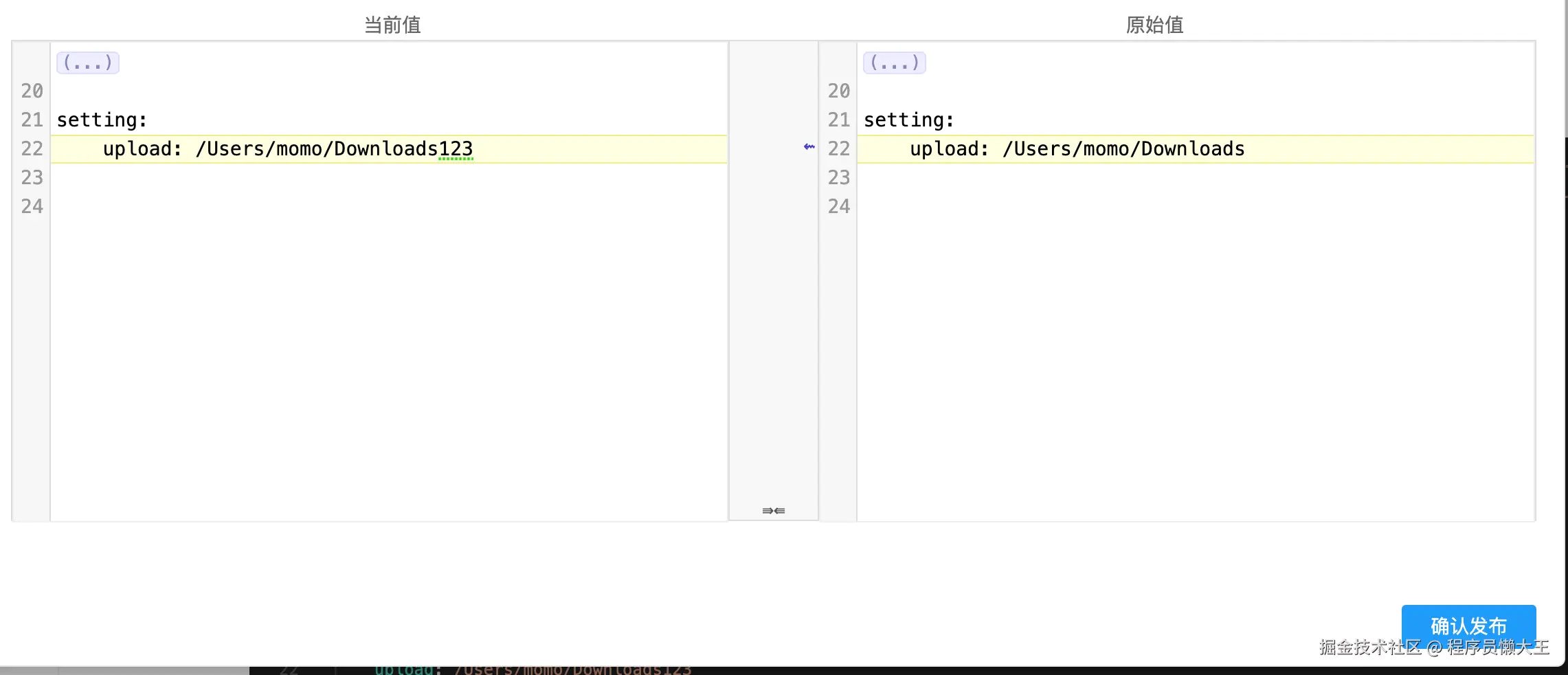Click line number 22 in the 原始值 gutter
1568x675 pixels.
pyautogui.click(x=839, y=148)
